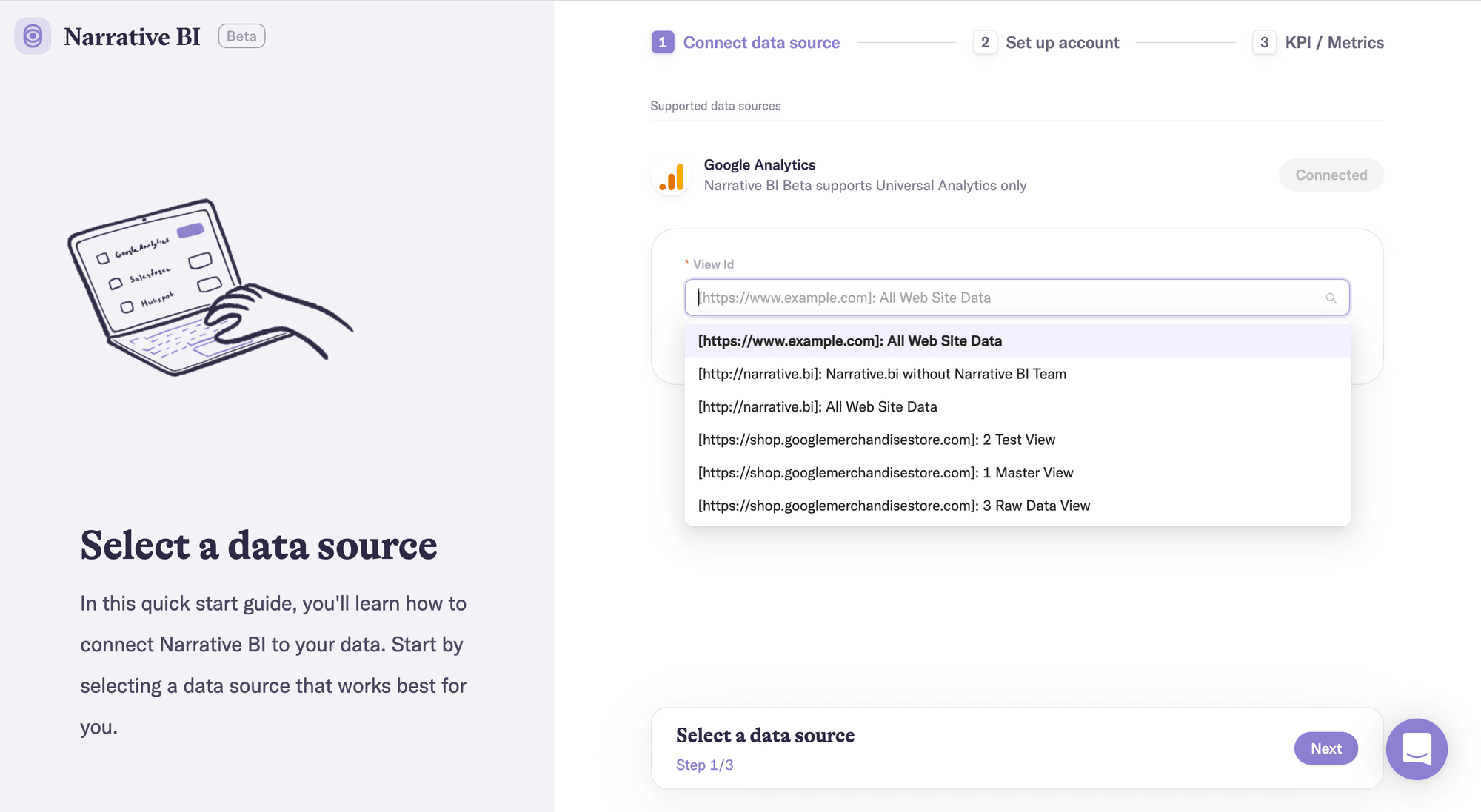Screen dimensions: 1481x812
Task: Select googlemerchandisestore 2 Test View option
Action: tap(876, 440)
